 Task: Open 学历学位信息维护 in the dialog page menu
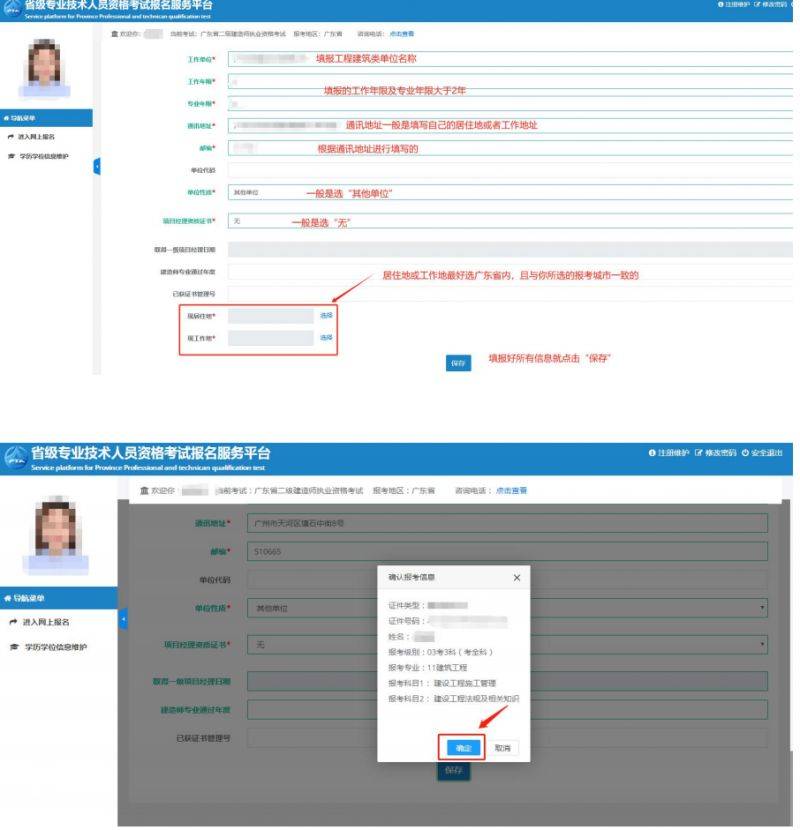(x=56, y=647)
